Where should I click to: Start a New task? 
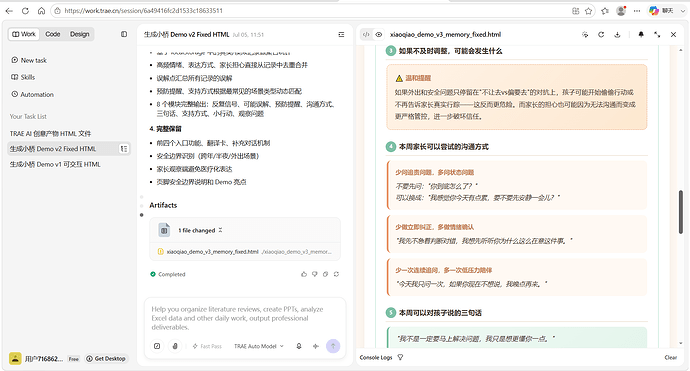point(29,60)
